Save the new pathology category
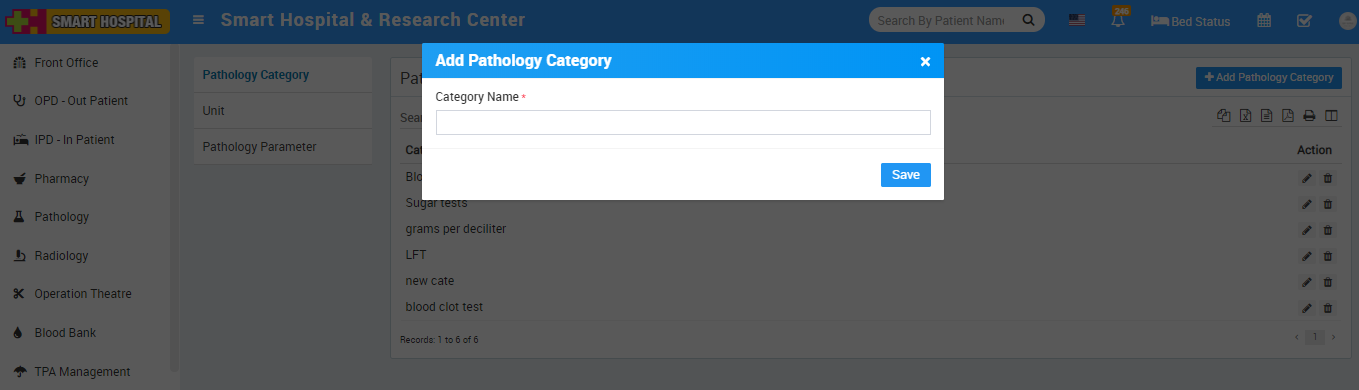The width and height of the screenshot is (1359, 390). pyautogui.click(x=906, y=175)
